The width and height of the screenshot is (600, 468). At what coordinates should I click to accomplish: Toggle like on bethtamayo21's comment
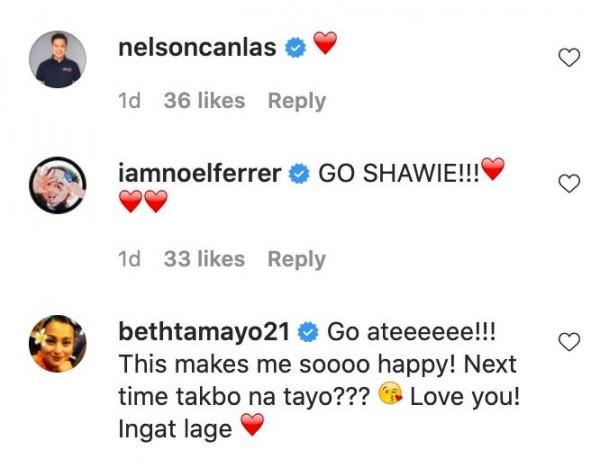coord(569,342)
